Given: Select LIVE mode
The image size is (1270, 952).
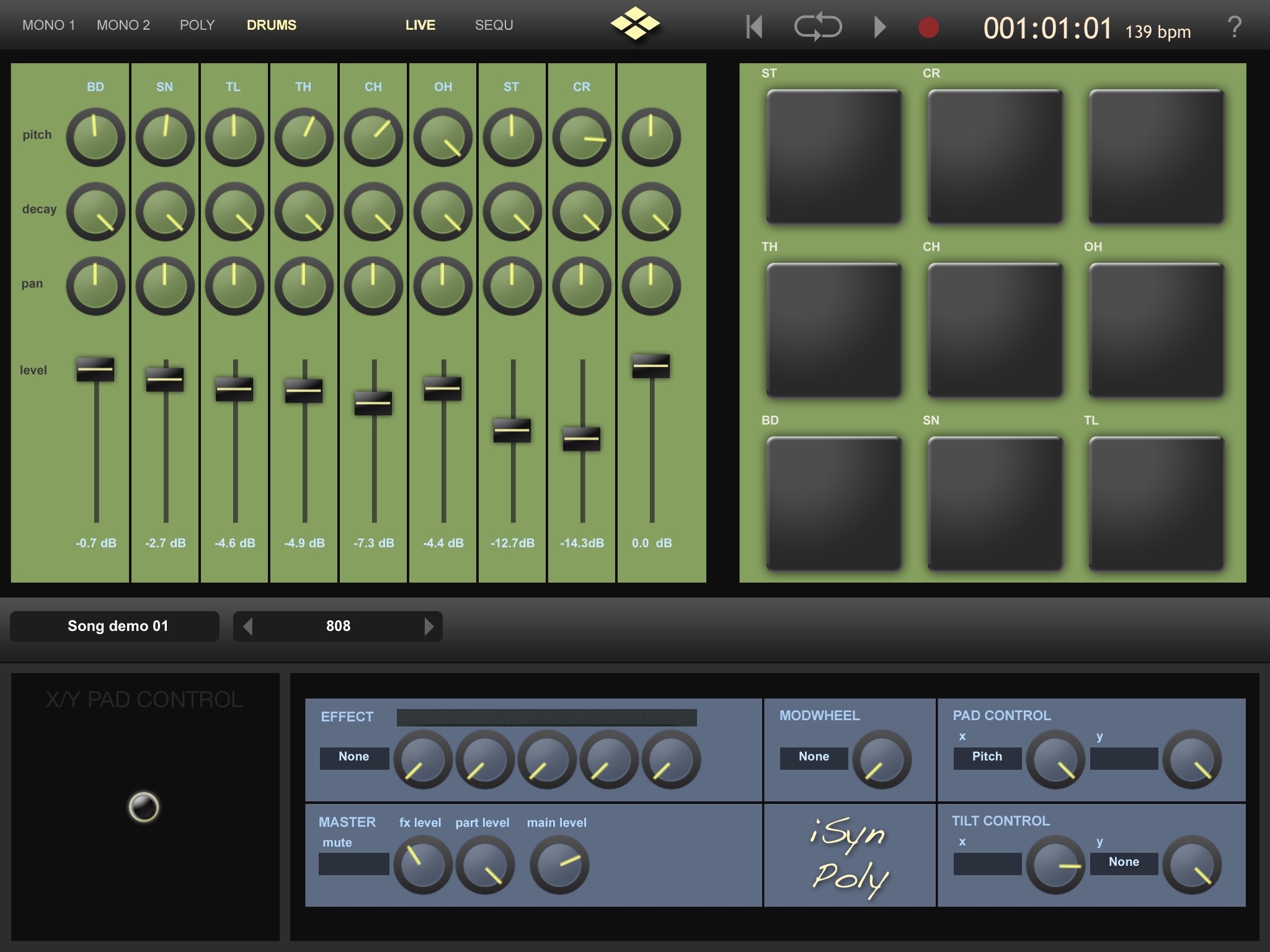Looking at the screenshot, I should point(420,25).
